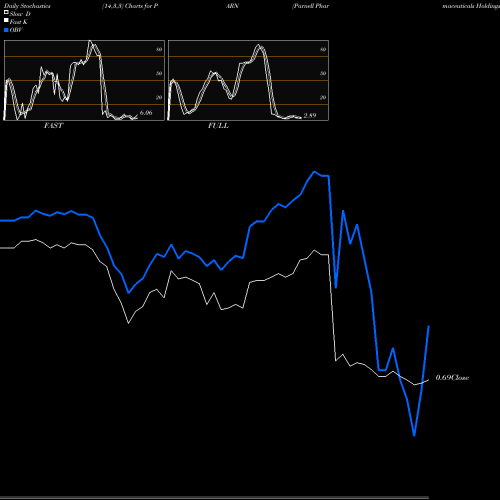Click the Fast K legend swatch
The height and width of the screenshot is (500, 500).
click(x=6, y=20)
